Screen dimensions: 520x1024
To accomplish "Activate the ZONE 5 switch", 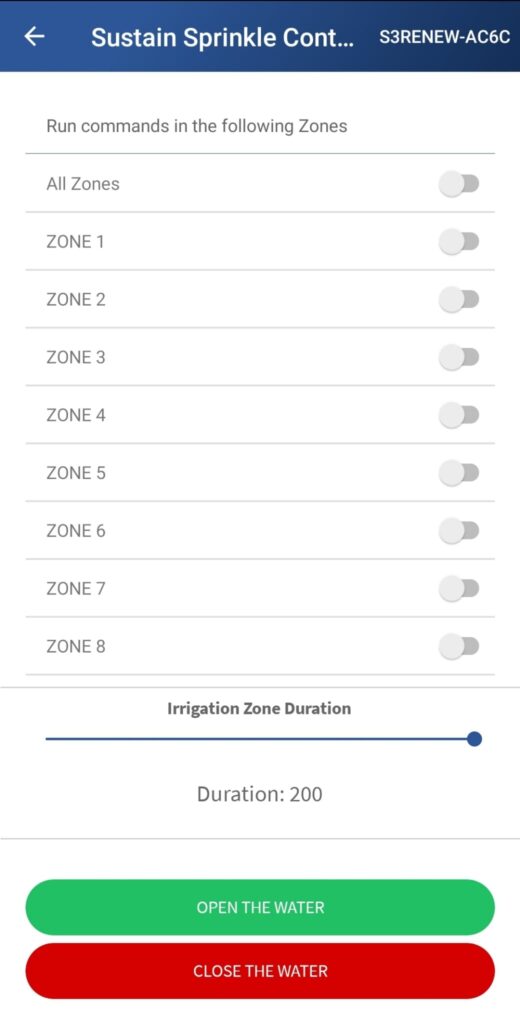I will (459, 473).
